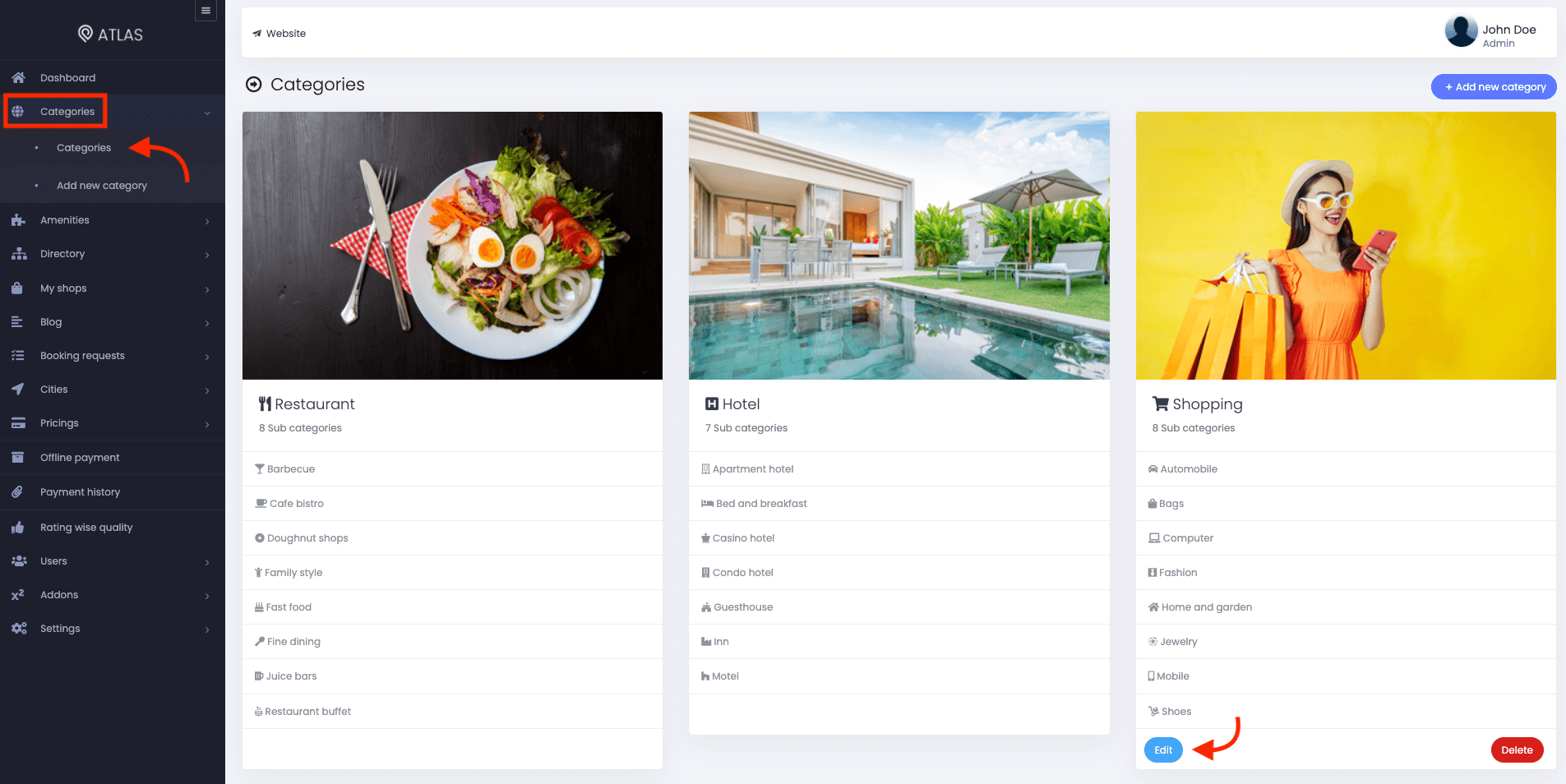Click the Addons superscript icon
This screenshot has height=784, width=1566.
point(17,595)
